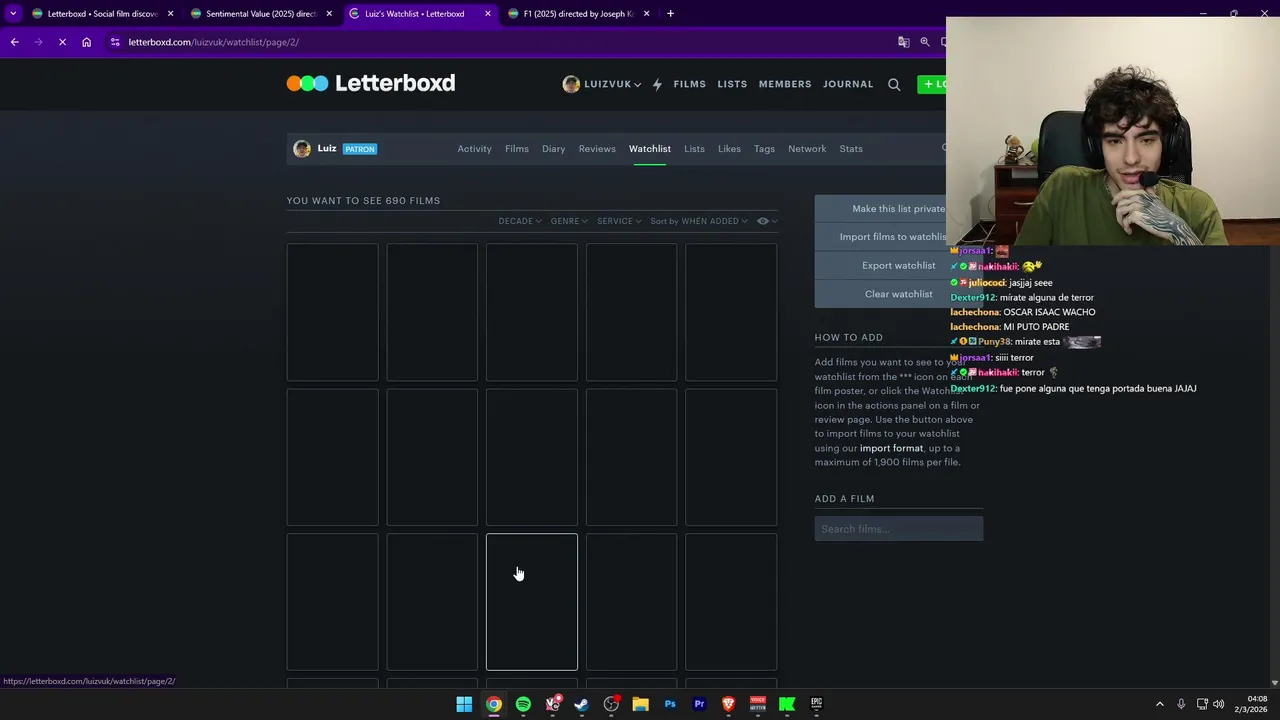The height and width of the screenshot is (720, 1280).
Task: Click the volume speaker tray icon
Action: click(x=1218, y=704)
